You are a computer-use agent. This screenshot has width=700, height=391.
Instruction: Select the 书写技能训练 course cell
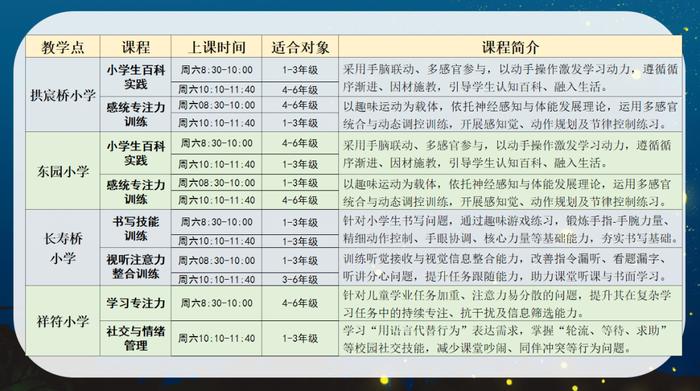[136, 229]
